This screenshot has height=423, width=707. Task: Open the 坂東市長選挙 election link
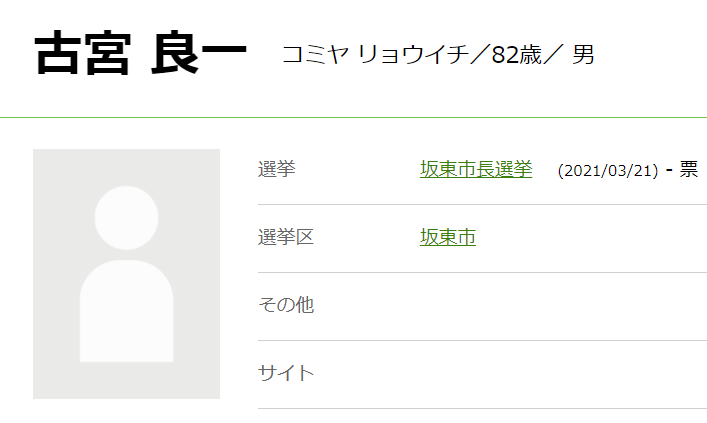pos(476,170)
